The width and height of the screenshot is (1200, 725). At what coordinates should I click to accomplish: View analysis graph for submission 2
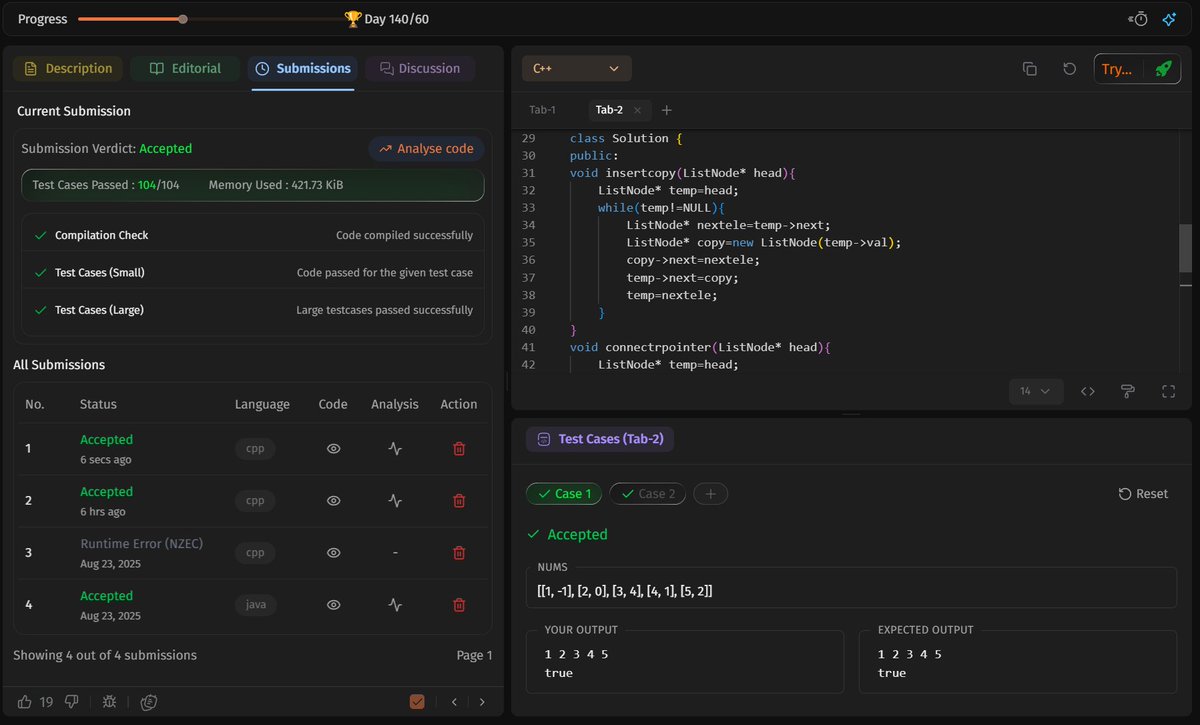(x=395, y=501)
